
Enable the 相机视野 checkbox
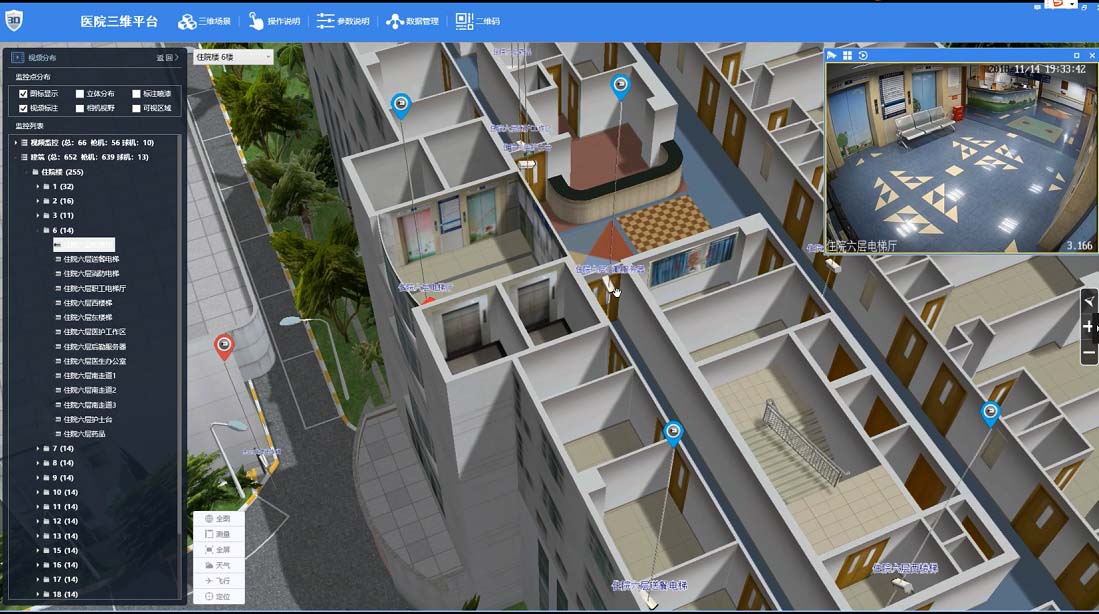pyautogui.click(x=80, y=109)
